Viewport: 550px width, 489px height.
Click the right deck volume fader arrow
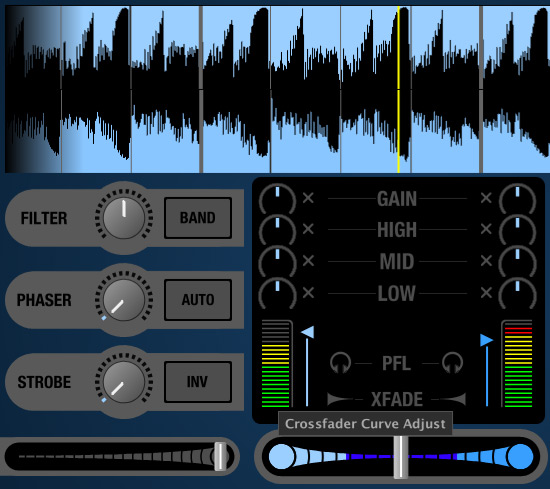click(487, 340)
